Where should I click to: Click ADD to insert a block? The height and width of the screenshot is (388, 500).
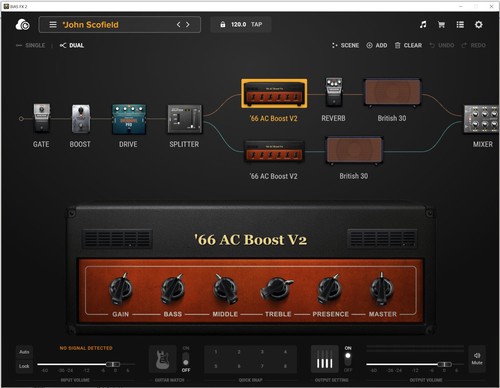pos(377,45)
